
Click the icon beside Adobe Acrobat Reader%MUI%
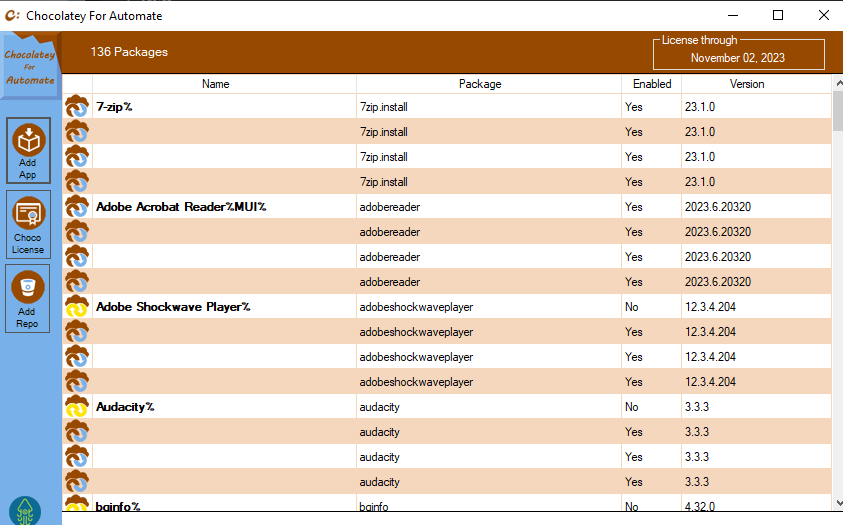(x=77, y=207)
